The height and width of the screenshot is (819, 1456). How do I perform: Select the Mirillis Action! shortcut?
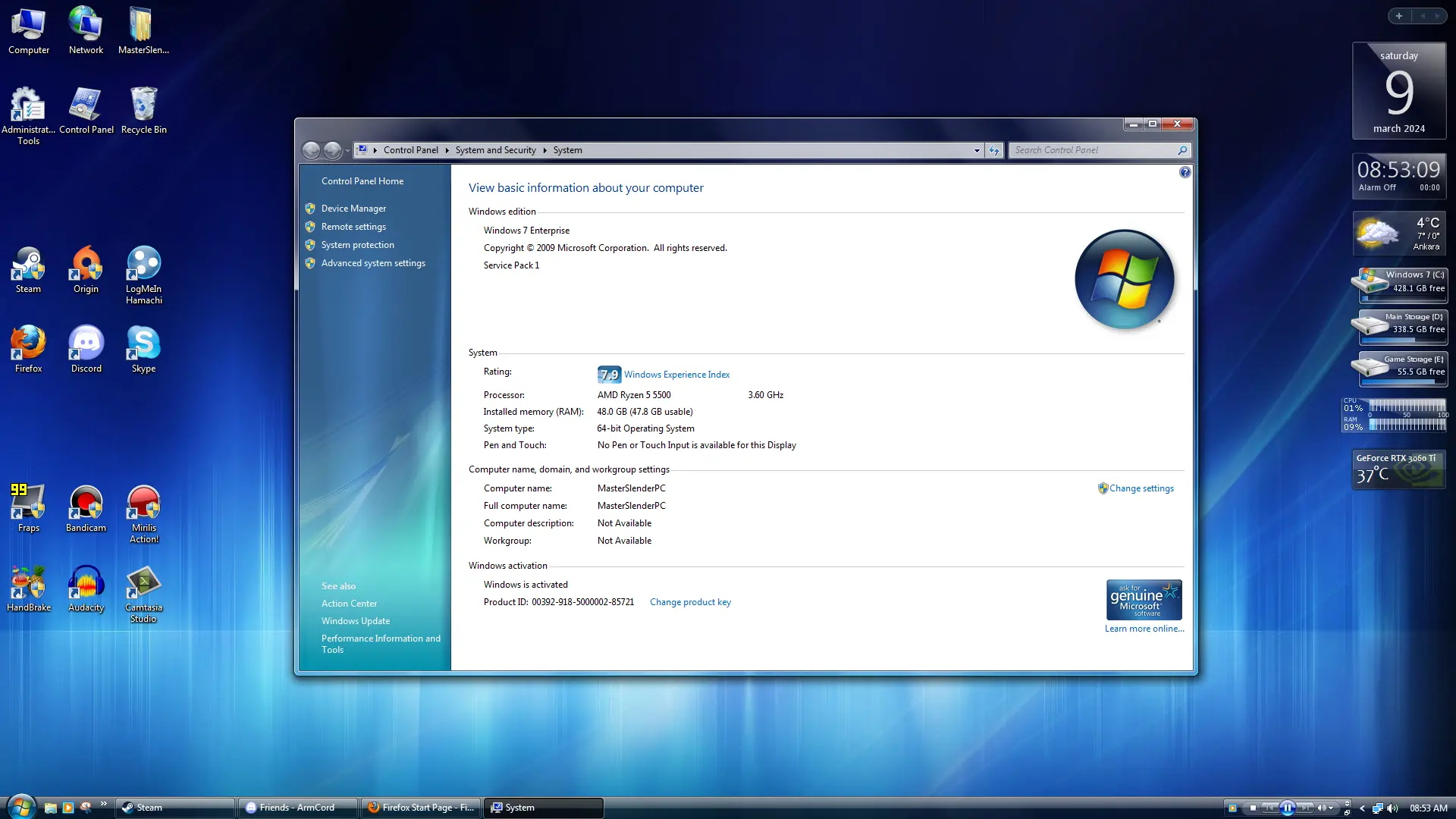click(x=143, y=514)
